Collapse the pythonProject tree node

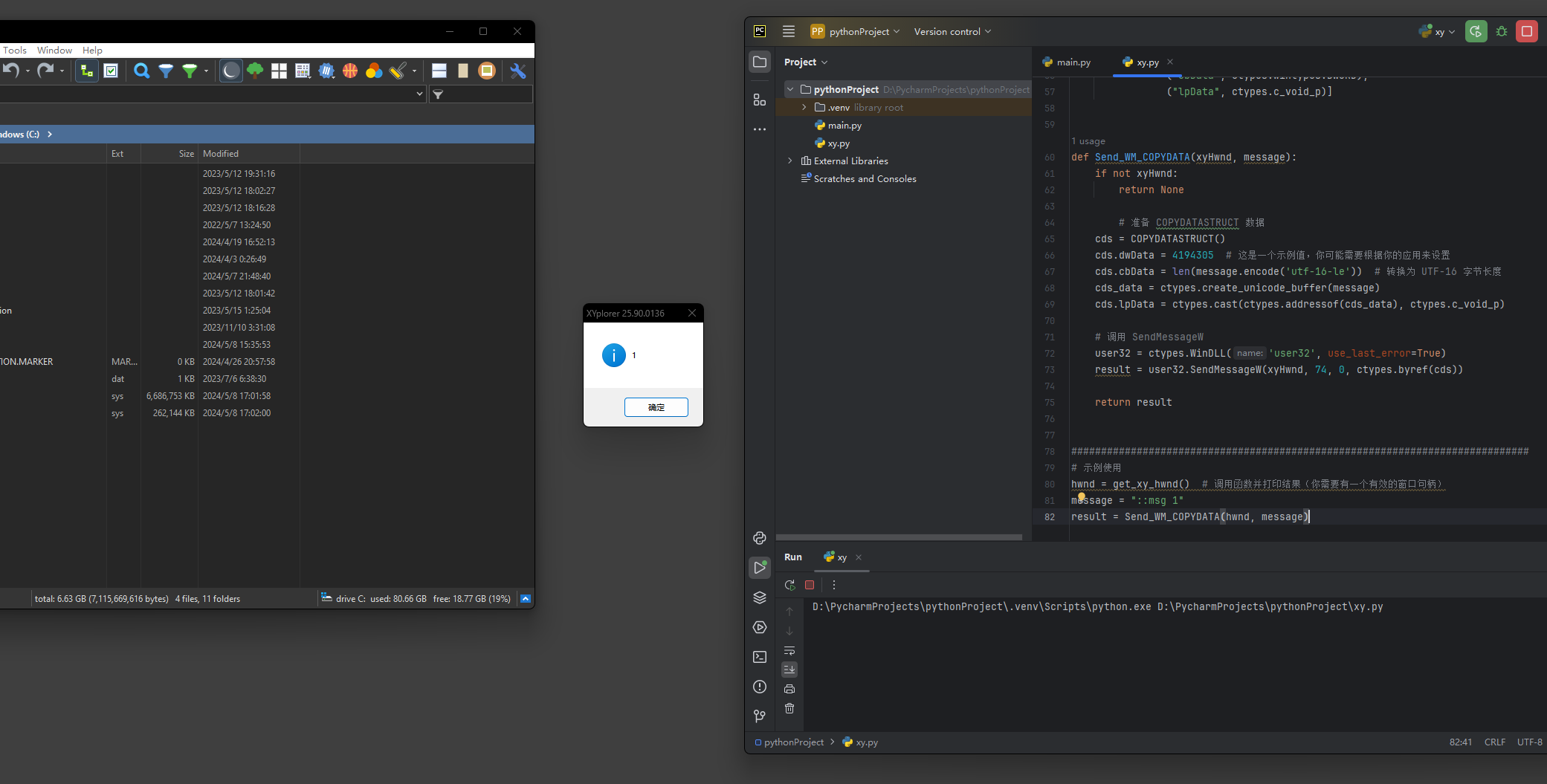coord(789,89)
